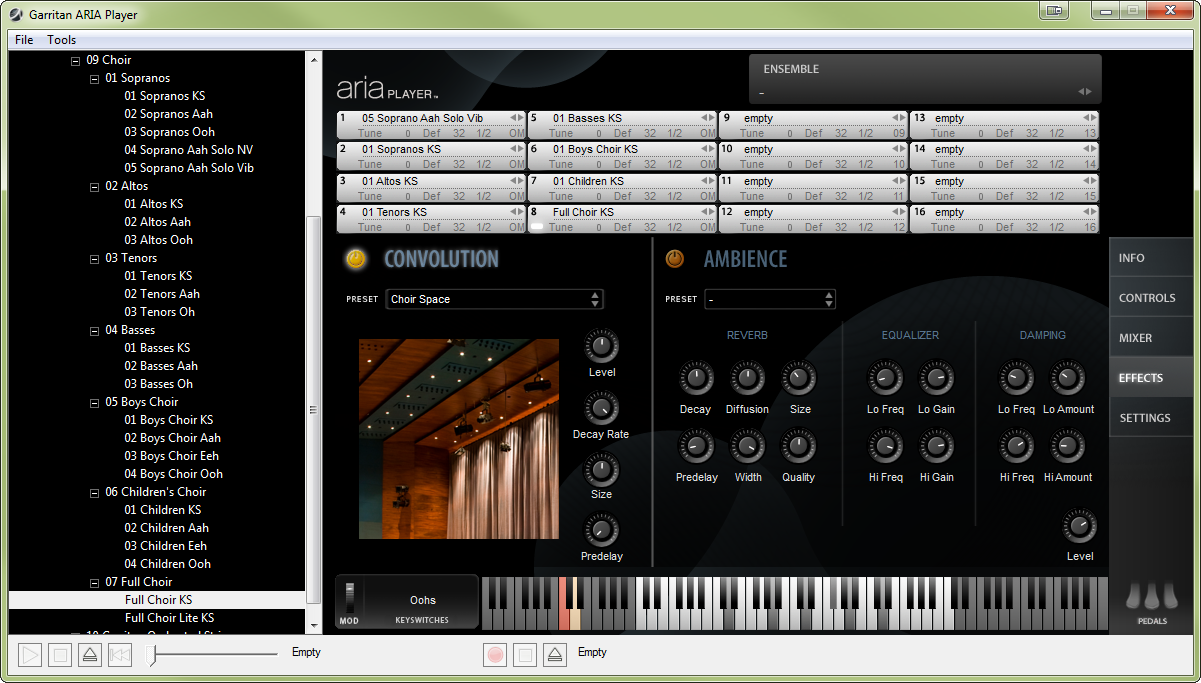Click the Reverb Diffusion knob
The width and height of the screenshot is (1201, 683).
coord(747,378)
